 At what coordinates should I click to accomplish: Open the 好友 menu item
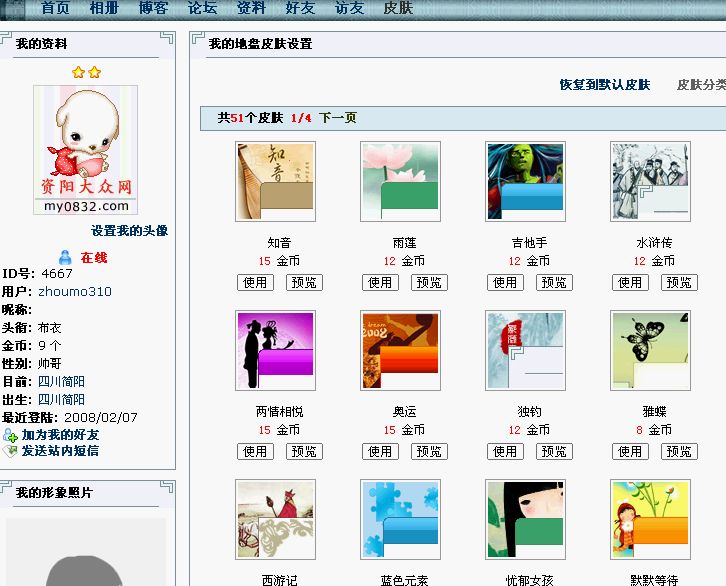(300, 8)
